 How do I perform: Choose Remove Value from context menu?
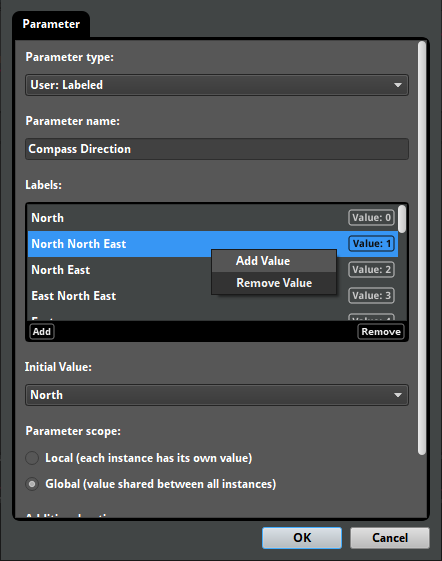[x=274, y=283]
